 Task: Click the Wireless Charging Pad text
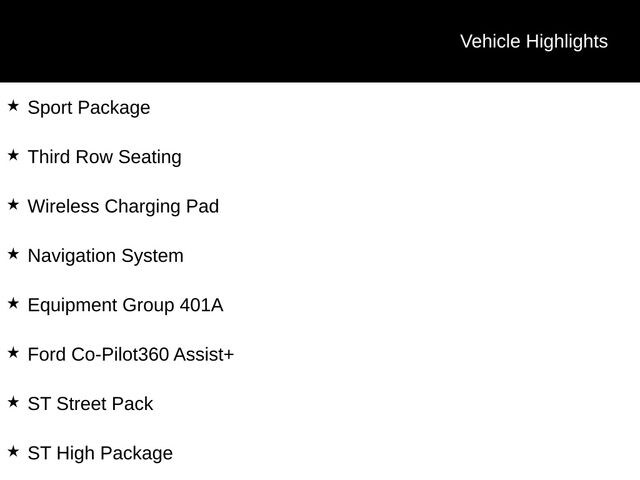[x=123, y=207]
